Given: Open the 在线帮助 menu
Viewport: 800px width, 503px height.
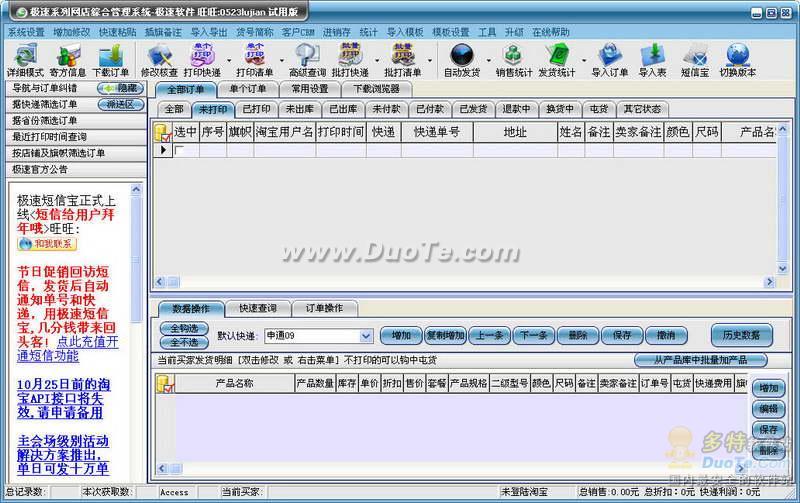Looking at the screenshot, I should coord(551,32).
